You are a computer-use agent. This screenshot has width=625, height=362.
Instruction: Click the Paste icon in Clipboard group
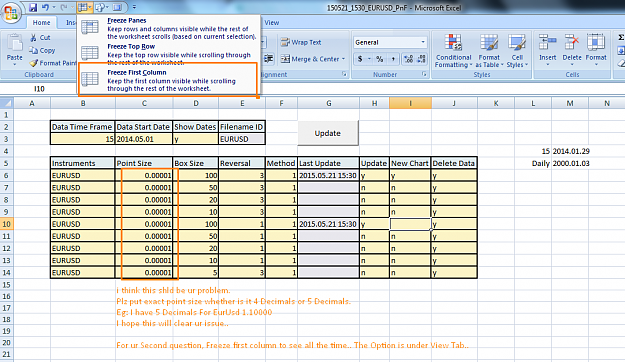click(15, 43)
